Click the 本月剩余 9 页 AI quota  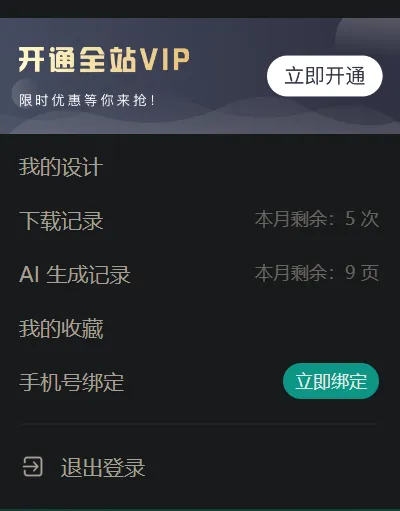(317, 273)
